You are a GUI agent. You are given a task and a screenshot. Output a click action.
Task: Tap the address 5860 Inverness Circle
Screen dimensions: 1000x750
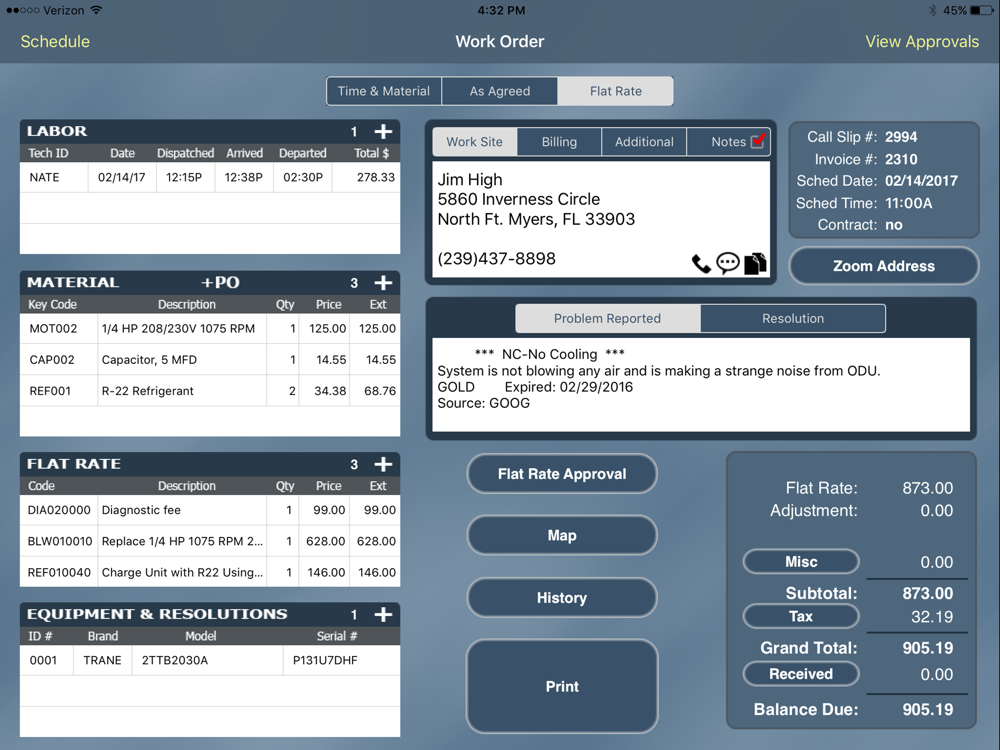click(x=518, y=199)
